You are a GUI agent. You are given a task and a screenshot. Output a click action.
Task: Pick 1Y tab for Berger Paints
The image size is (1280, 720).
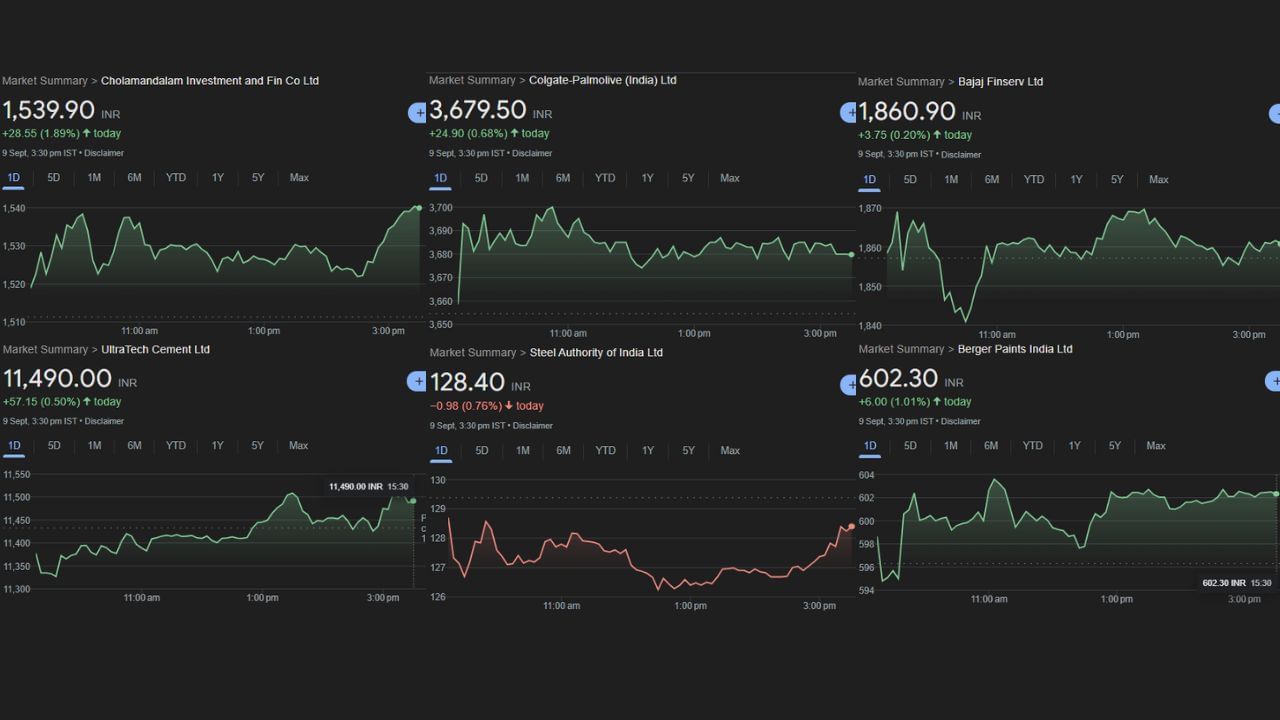[1075, 446]
